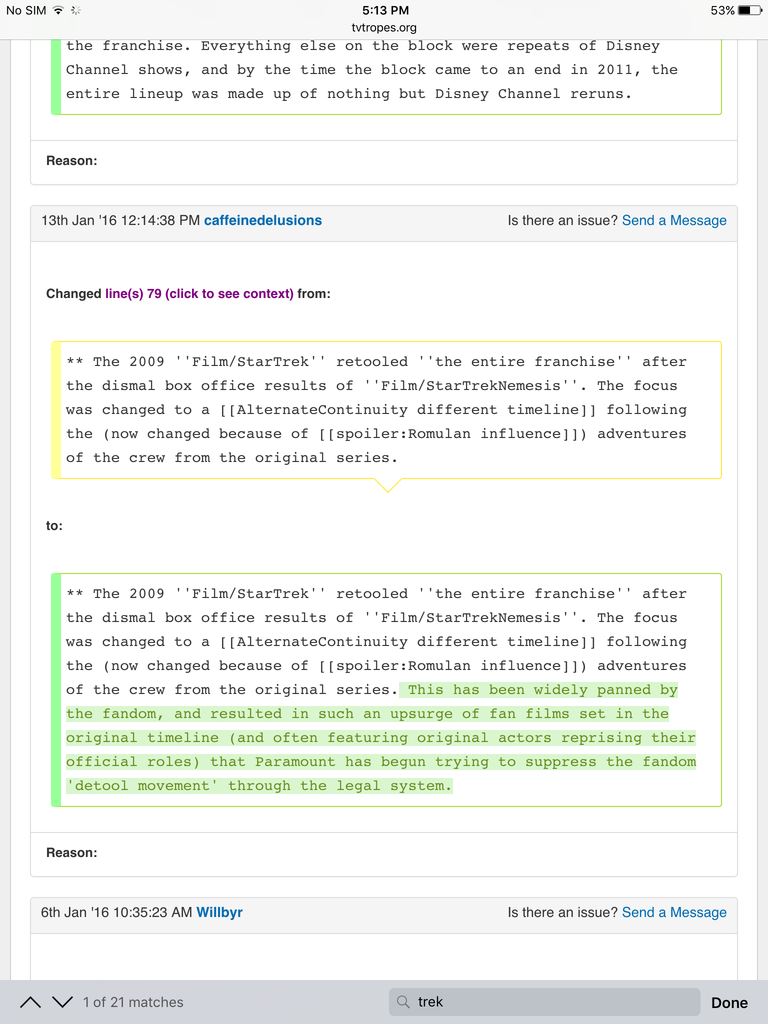Tap the tvtropes.org address bar
This screenshot has height=1024, width=768.
coord(384,27)
